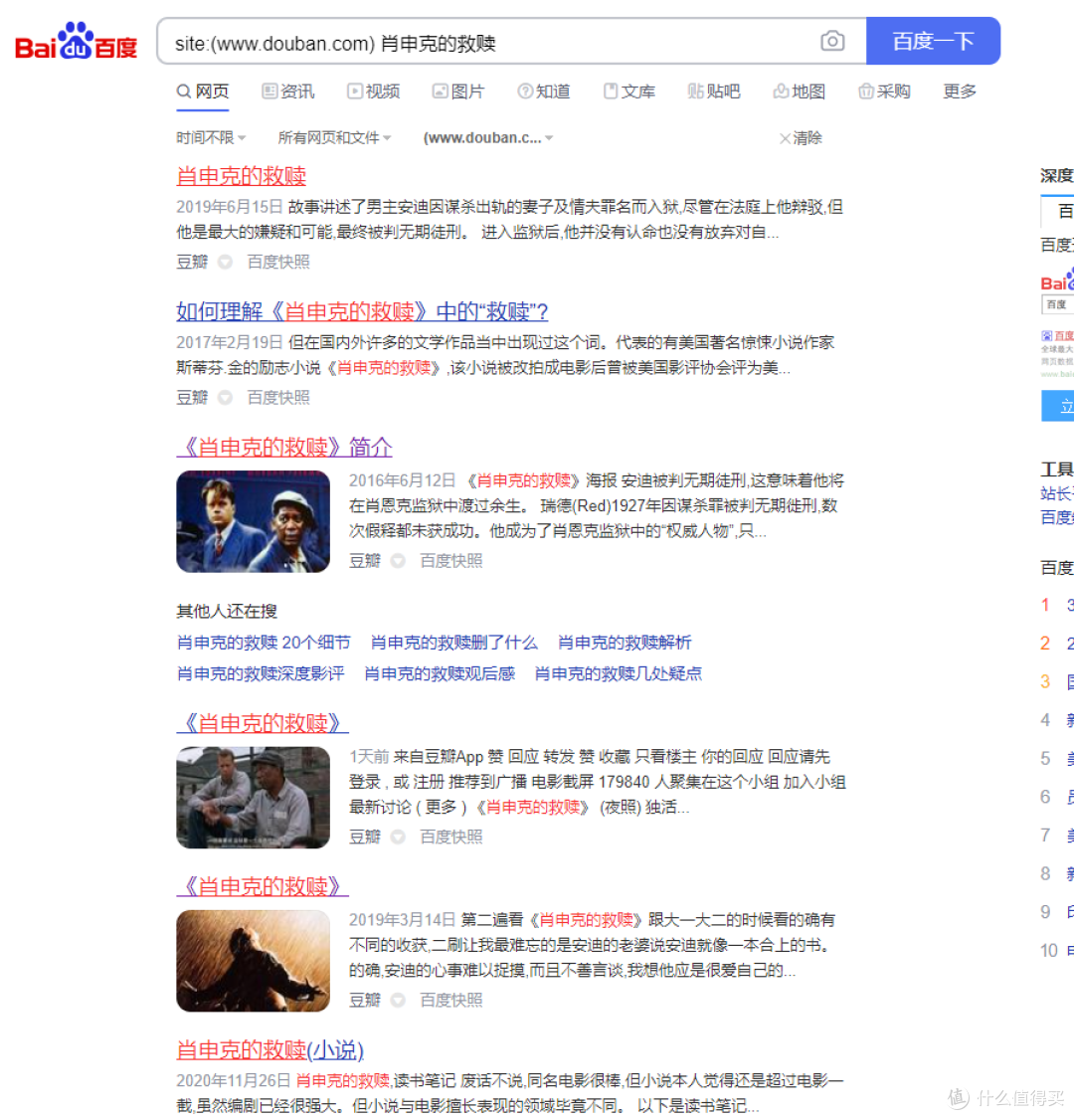The width and height of the screenshot is (1074, 1120).
Task: Open the 地图 tab
Action: 800,92
